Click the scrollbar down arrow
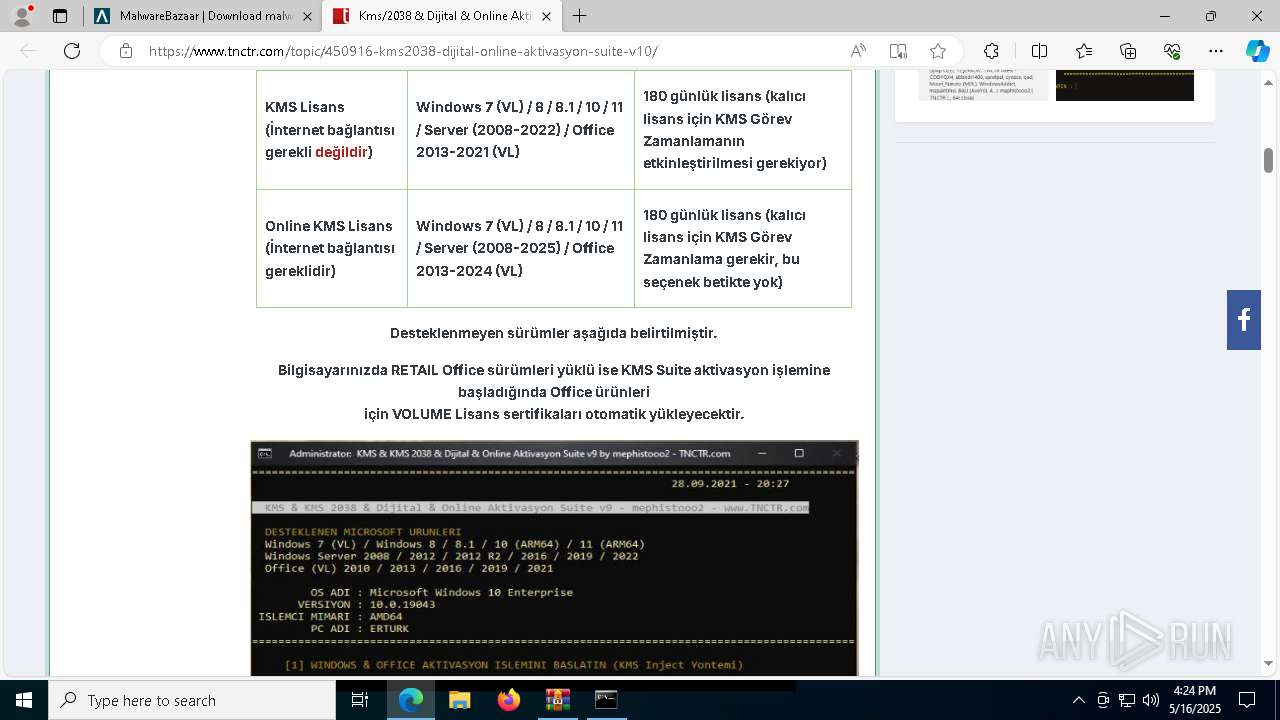Screen dimensions: 1280x720 click(x=1268, y=663)
